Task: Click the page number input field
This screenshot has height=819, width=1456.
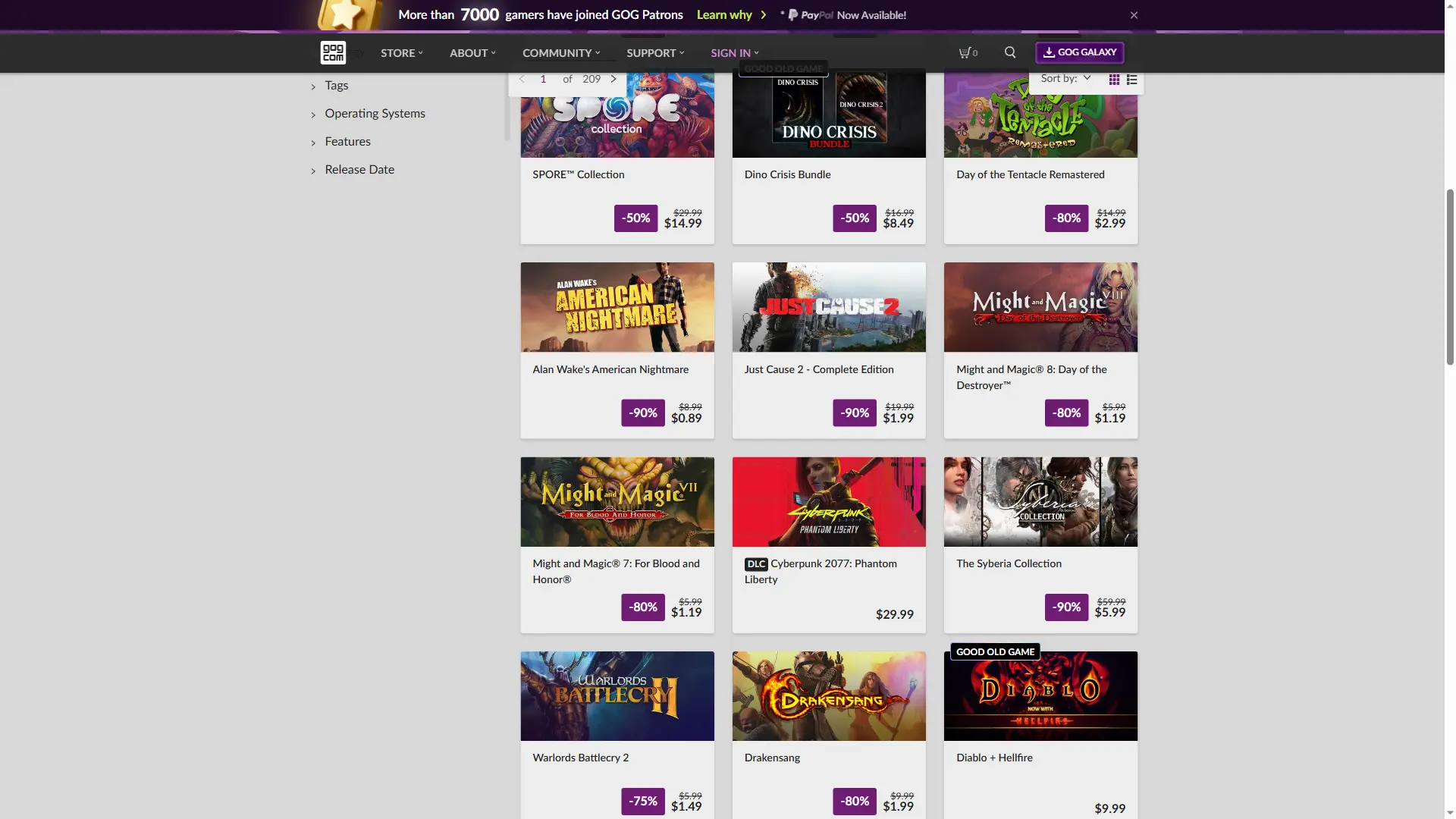Action: coord(543,79)
